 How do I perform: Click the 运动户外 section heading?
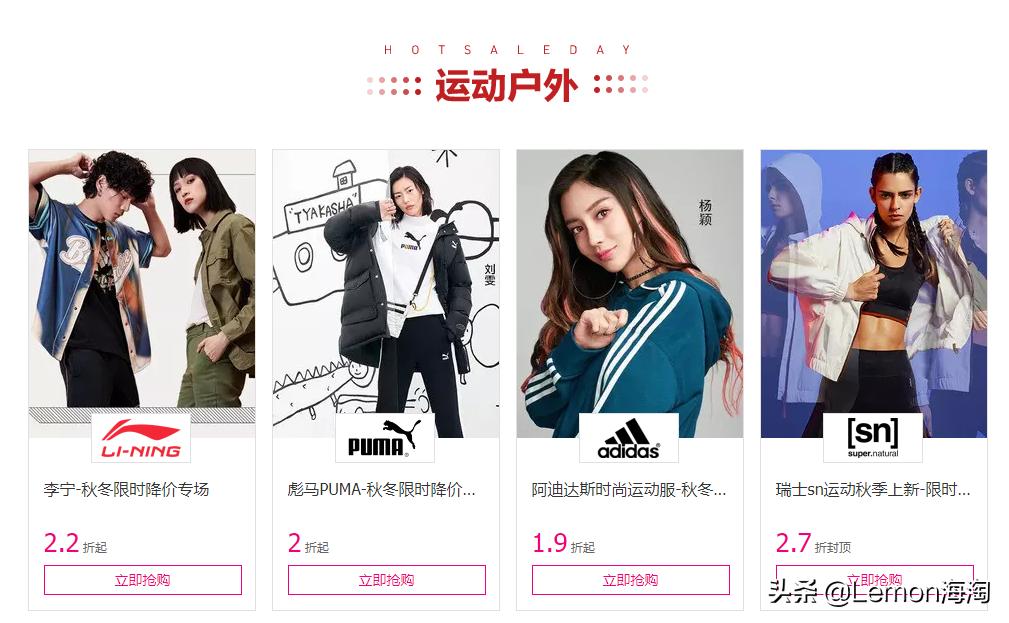pyautogui.click(x=506, y=85)
